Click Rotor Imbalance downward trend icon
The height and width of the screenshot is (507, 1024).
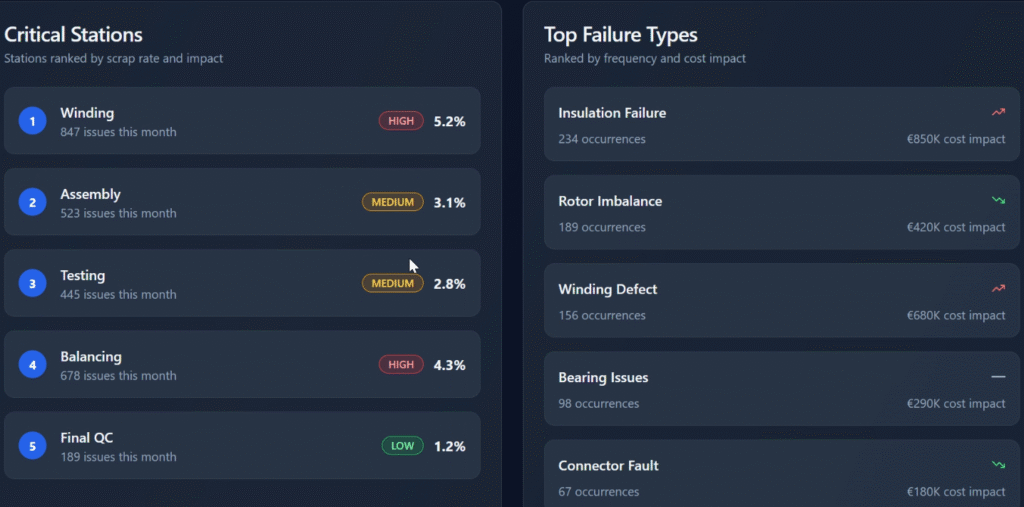997,200
